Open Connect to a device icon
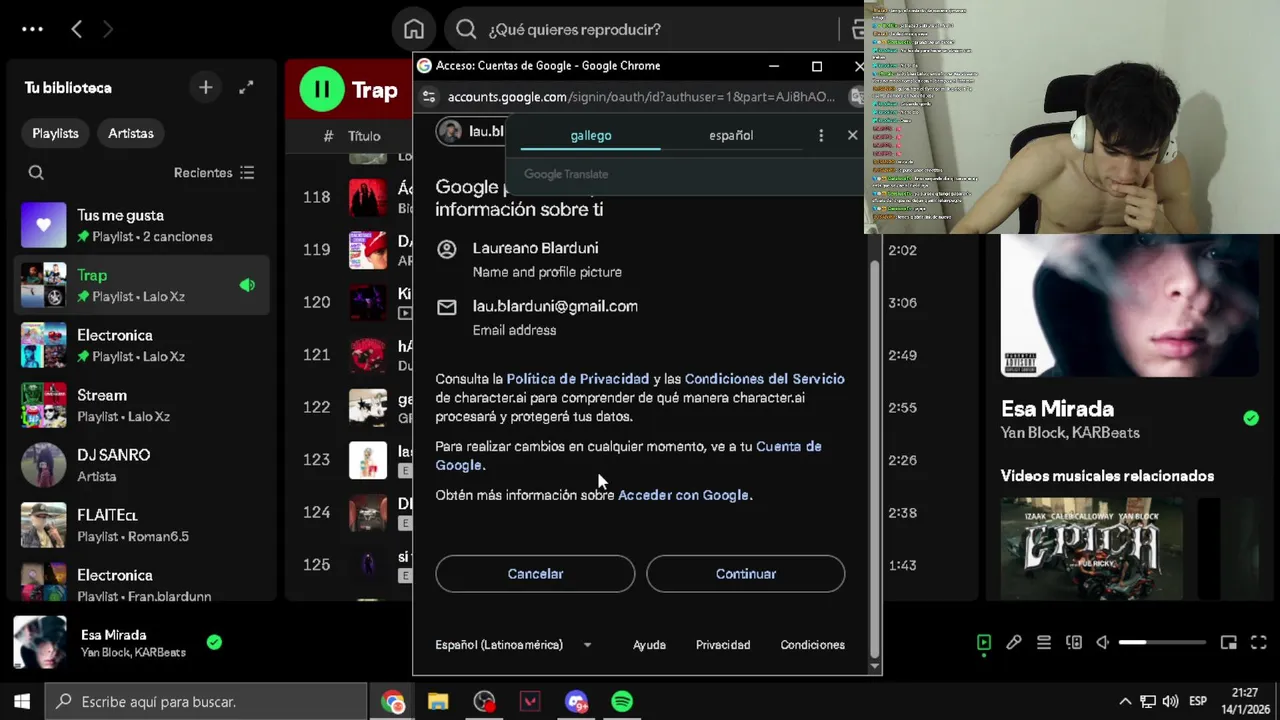This screenshot has height=720, width=1280. 1074,643
